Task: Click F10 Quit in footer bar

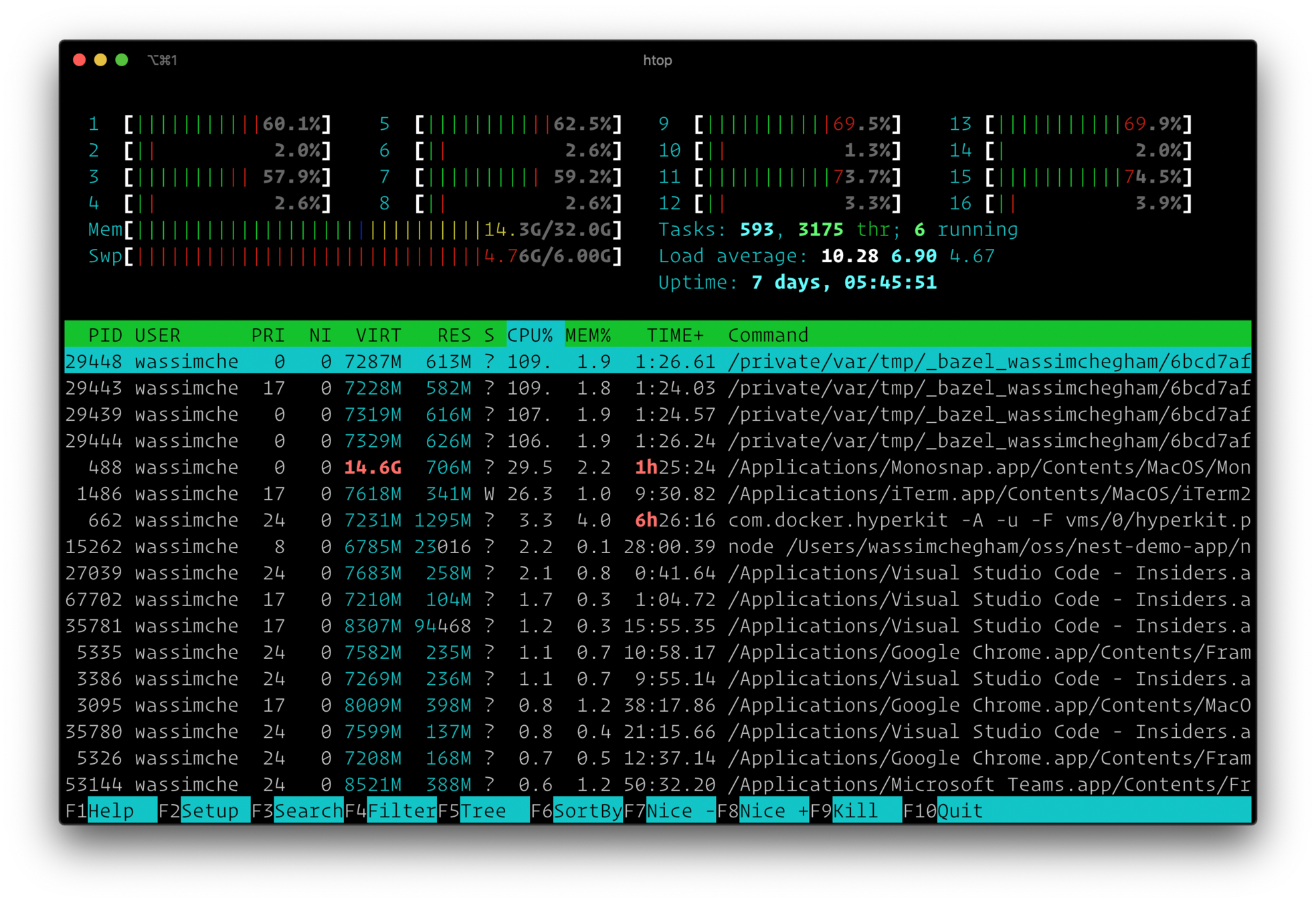Action: tap(959, 811)
